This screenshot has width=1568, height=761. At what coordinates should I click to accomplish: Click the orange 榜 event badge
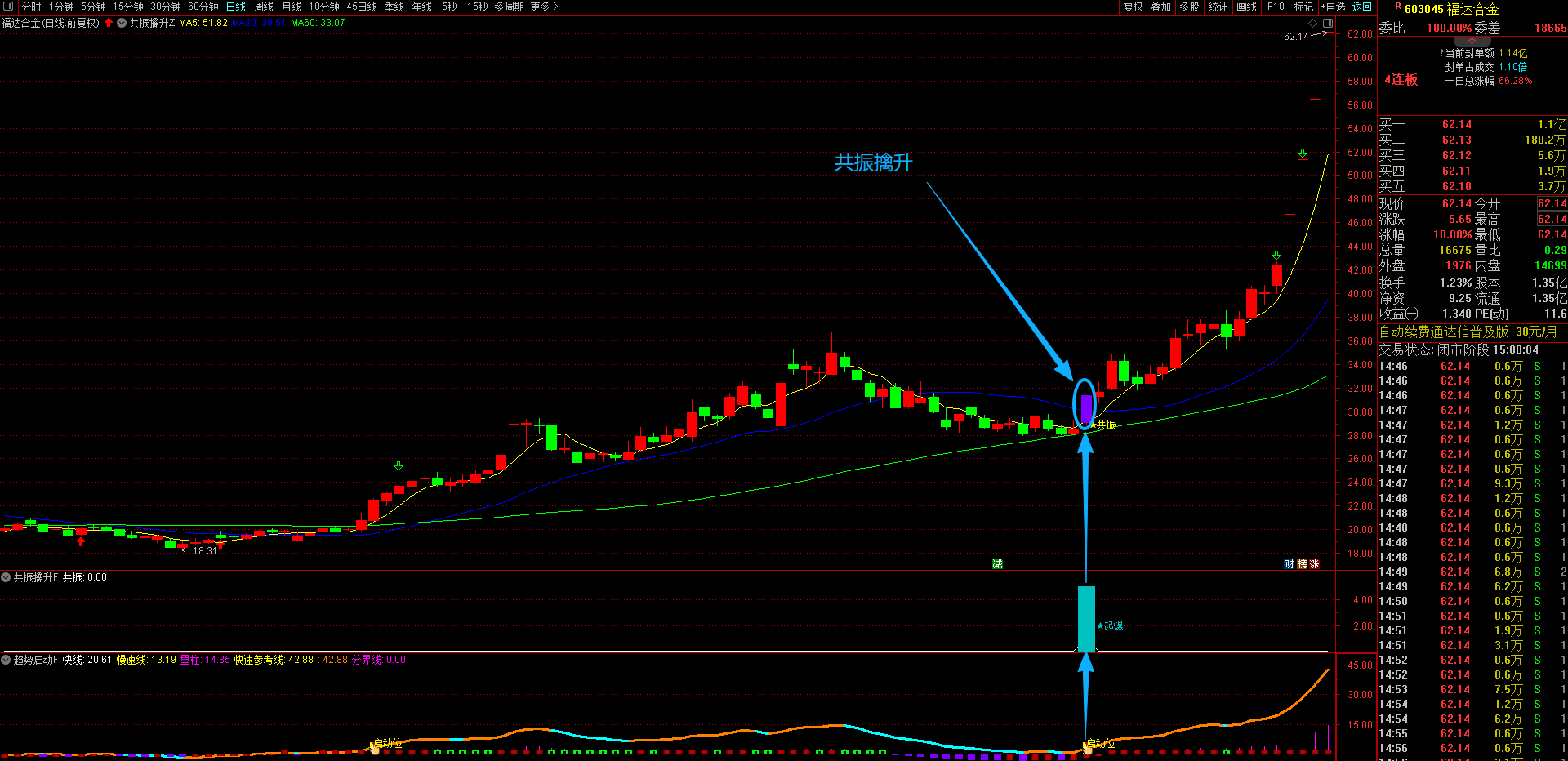pos(1302,564)
